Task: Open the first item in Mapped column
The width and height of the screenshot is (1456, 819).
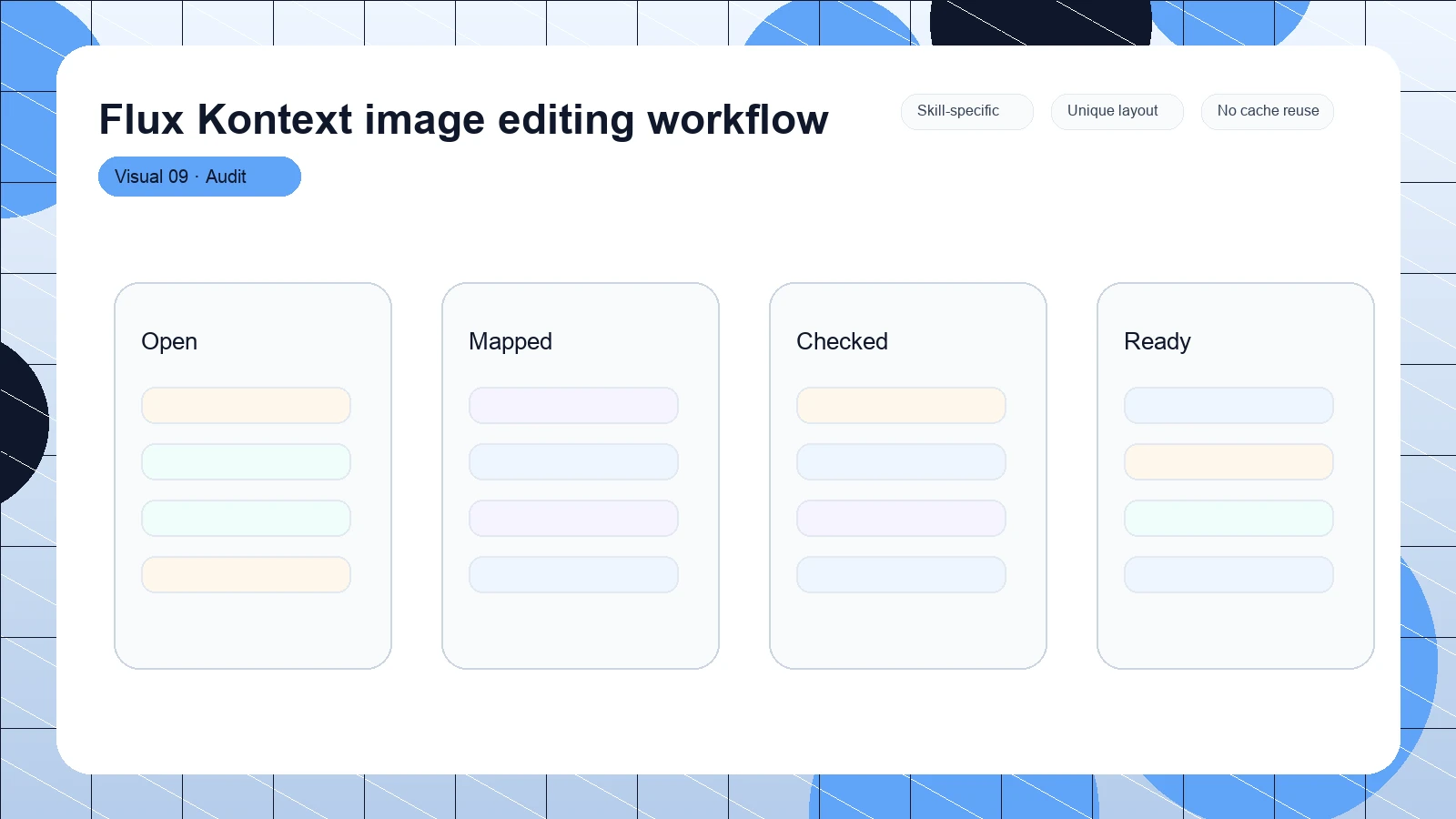Action: point(573,405)
